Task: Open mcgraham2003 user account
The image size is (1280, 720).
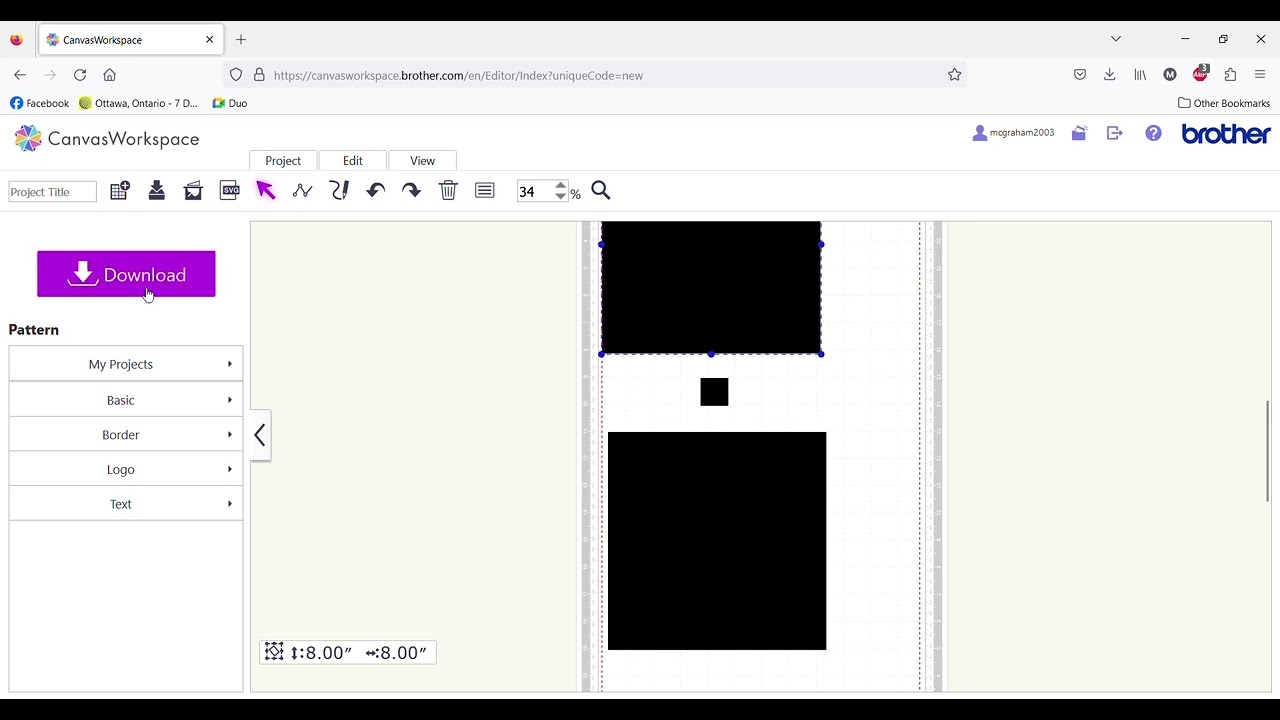Action: pyautogui.click(x=1013, y=132)
